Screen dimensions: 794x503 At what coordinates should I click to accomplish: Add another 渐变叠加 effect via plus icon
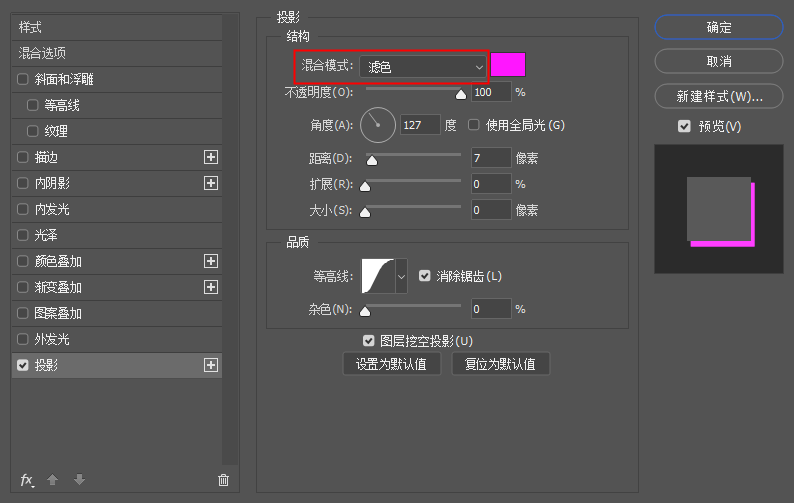(x=211, y=287)
